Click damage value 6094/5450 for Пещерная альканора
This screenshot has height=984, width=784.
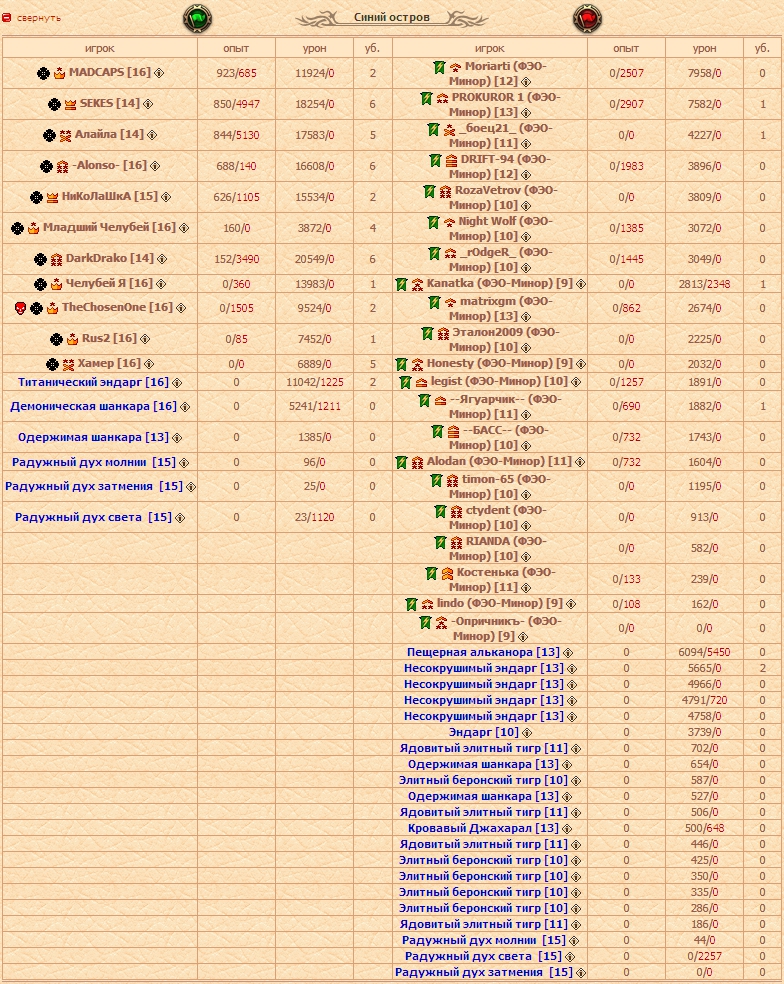coord(704,653)
